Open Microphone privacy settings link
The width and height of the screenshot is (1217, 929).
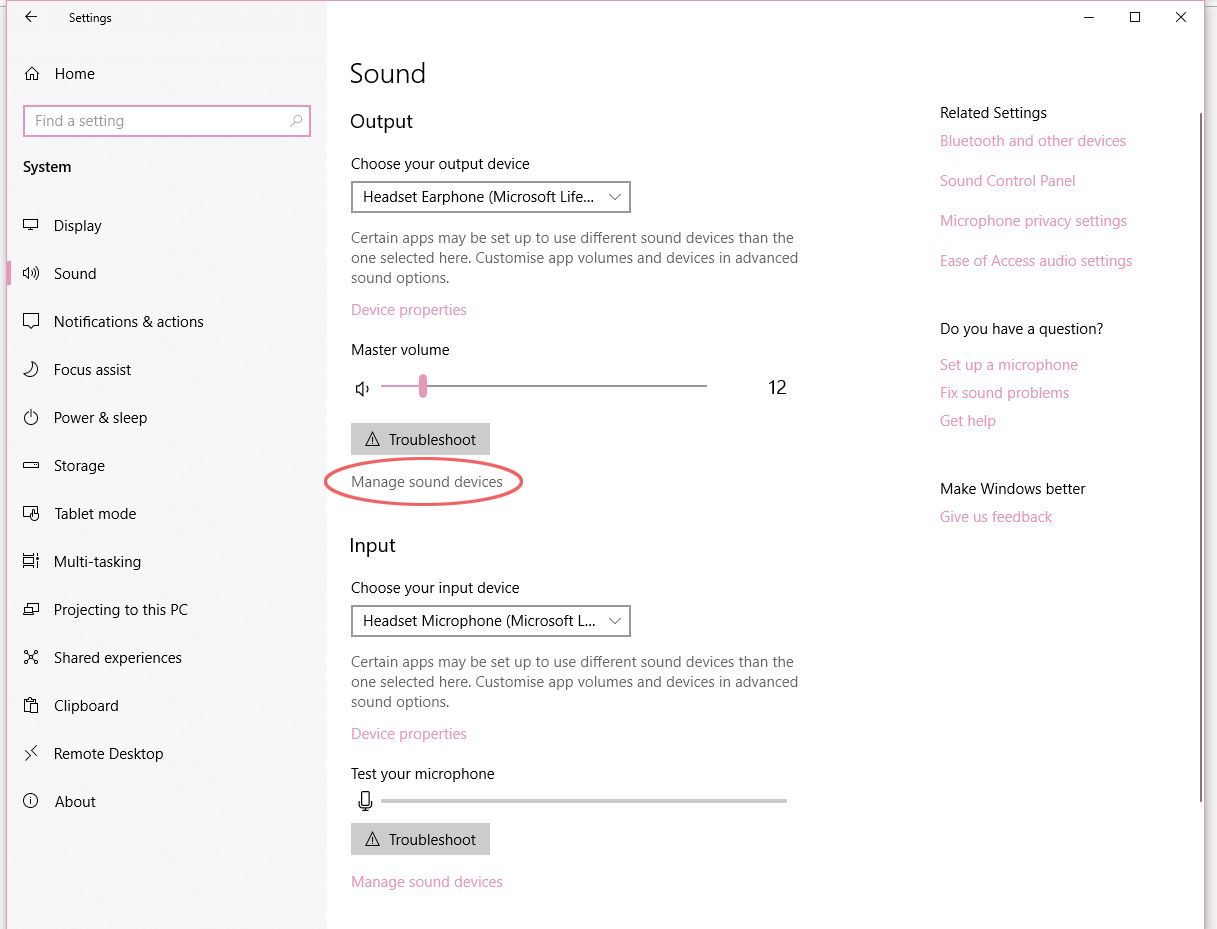tap(1033, 221)
